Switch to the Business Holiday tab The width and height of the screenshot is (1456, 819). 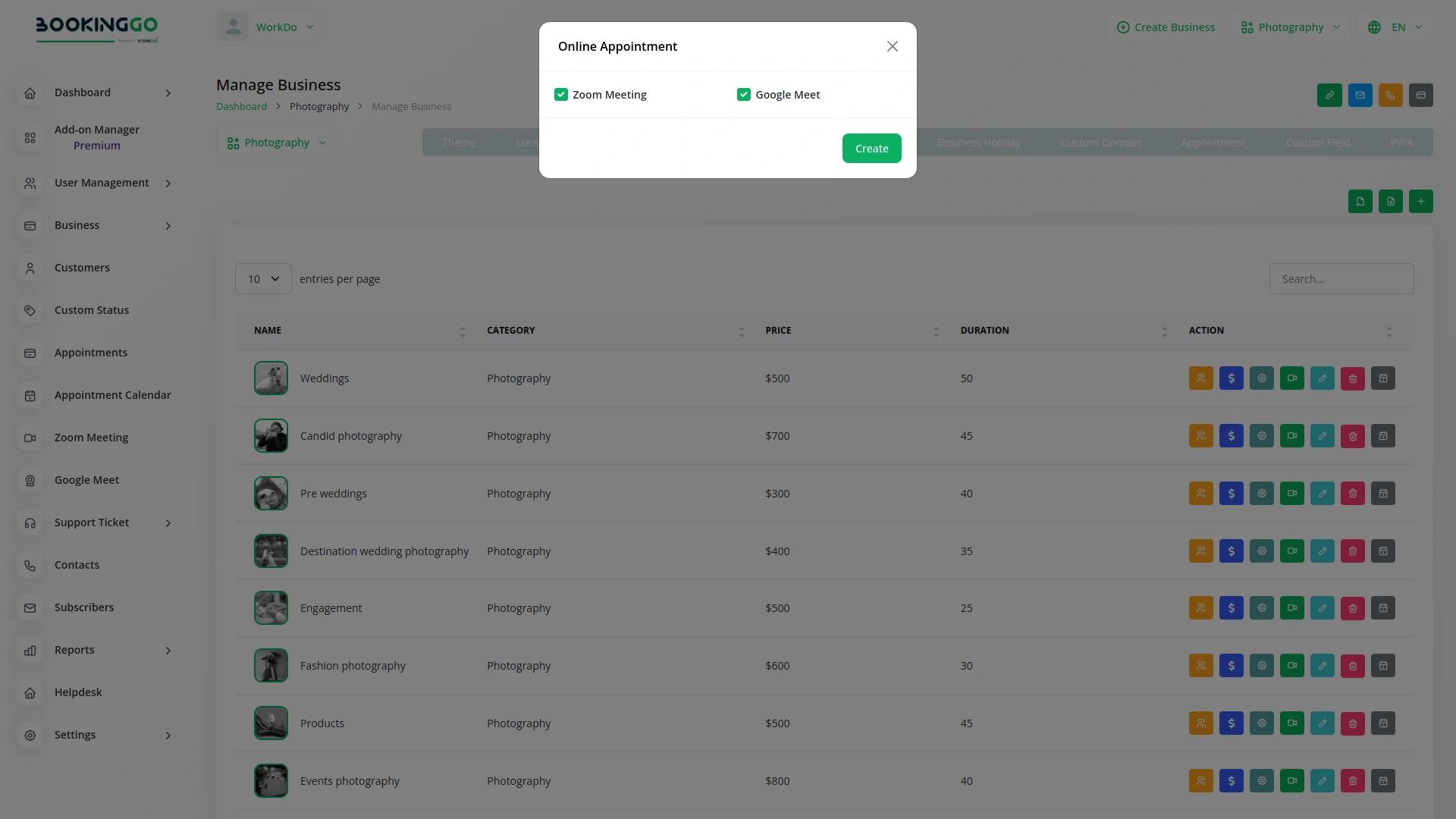pos(978,142)
